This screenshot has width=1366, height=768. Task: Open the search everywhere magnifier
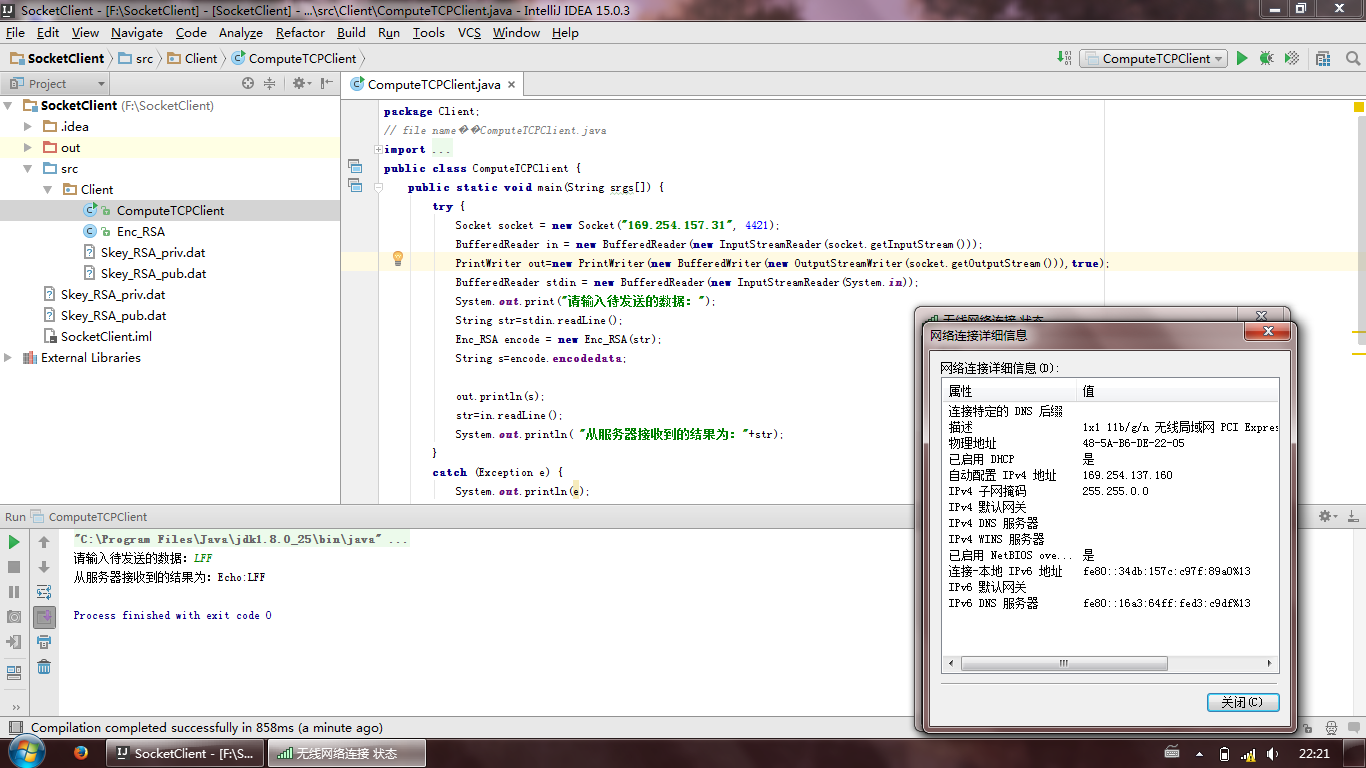(x=1352, y=59)
